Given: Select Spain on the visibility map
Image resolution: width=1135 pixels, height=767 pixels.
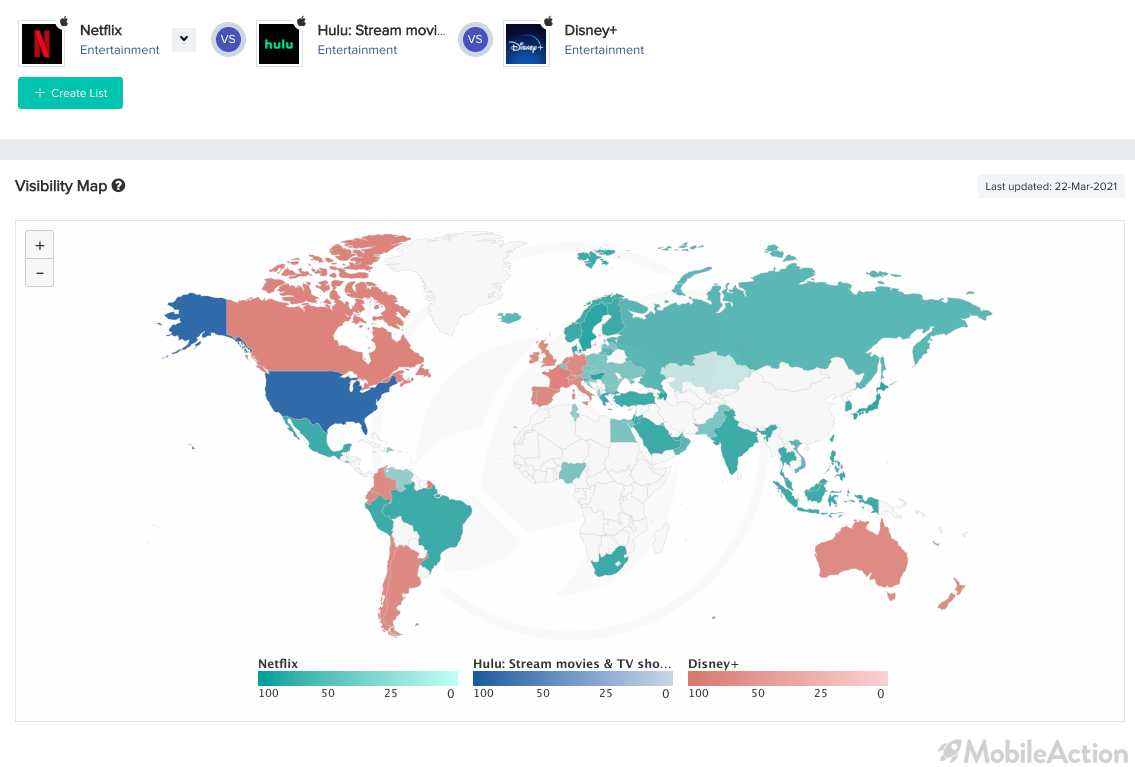Looking at the screenshot, I should coord(544,396).
